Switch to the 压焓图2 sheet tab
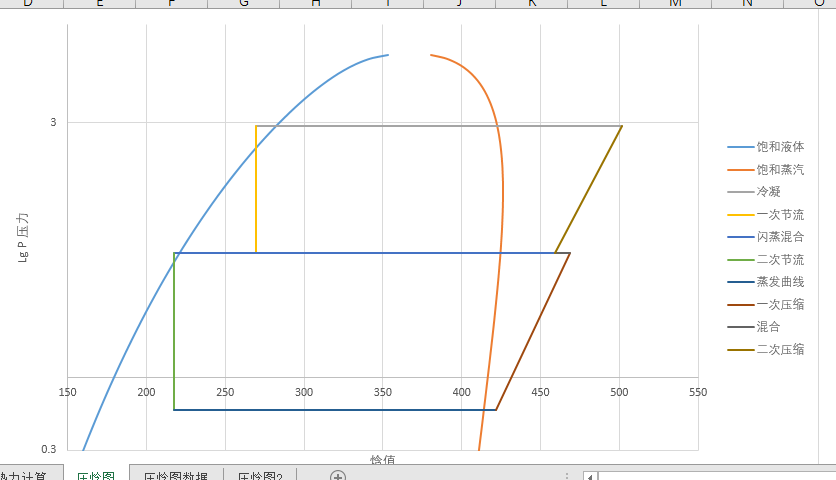The width and height of the screenshot is (836, 480). (260, 475)
